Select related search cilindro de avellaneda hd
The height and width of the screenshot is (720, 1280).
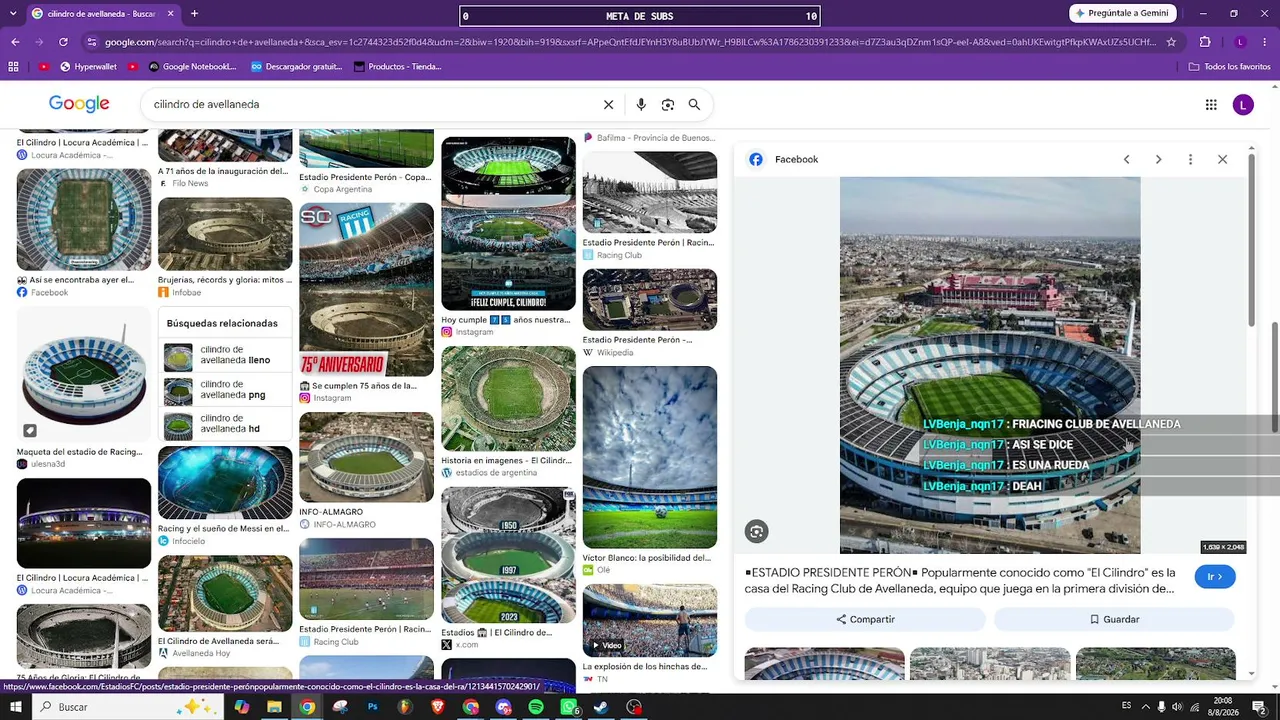(x=226, y=424)
